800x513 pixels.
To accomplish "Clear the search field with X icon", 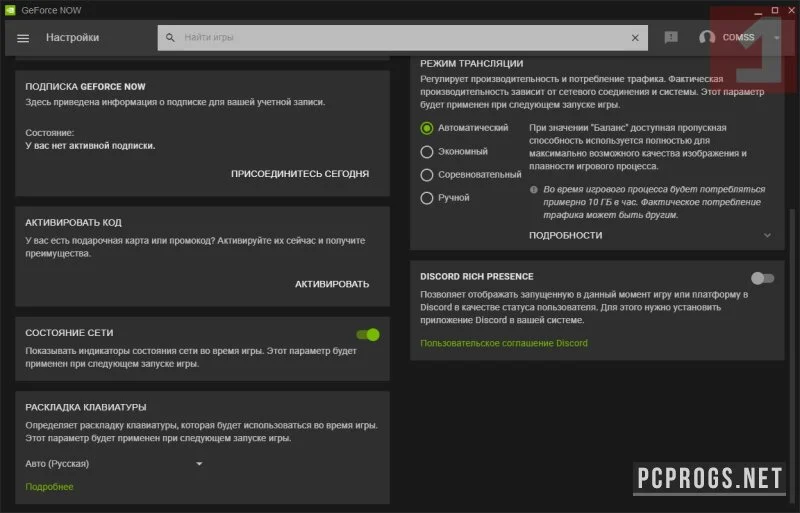I will [x=635, y=38].
